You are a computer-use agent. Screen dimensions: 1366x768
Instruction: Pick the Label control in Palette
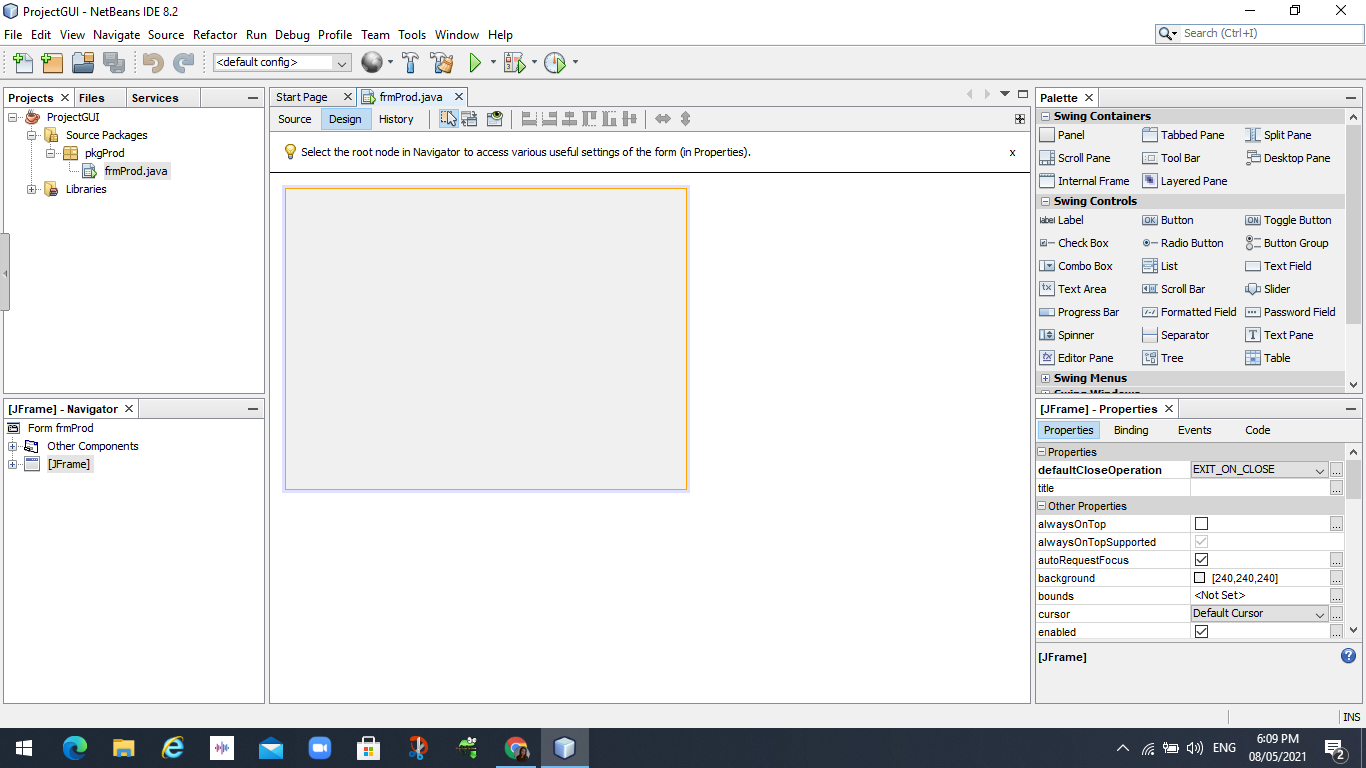point(1062,220)
